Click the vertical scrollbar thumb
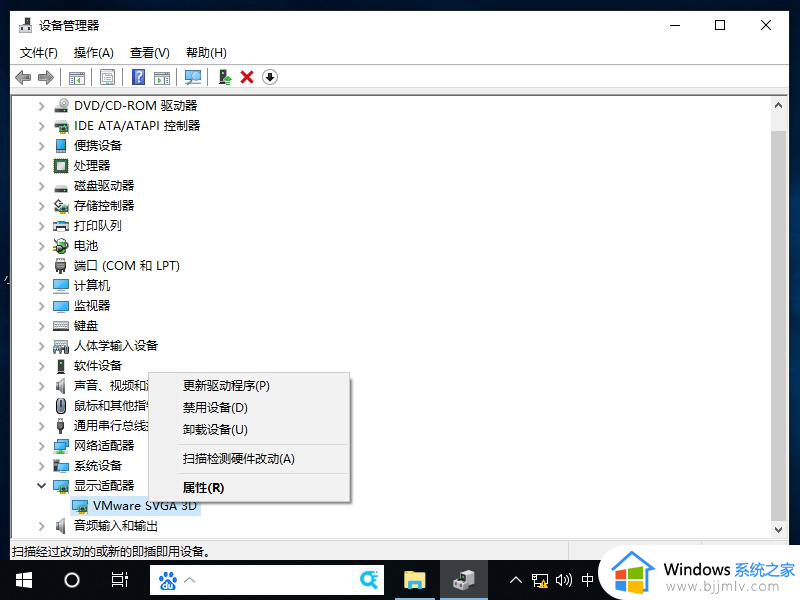The image size is (800, 600). 778,326
